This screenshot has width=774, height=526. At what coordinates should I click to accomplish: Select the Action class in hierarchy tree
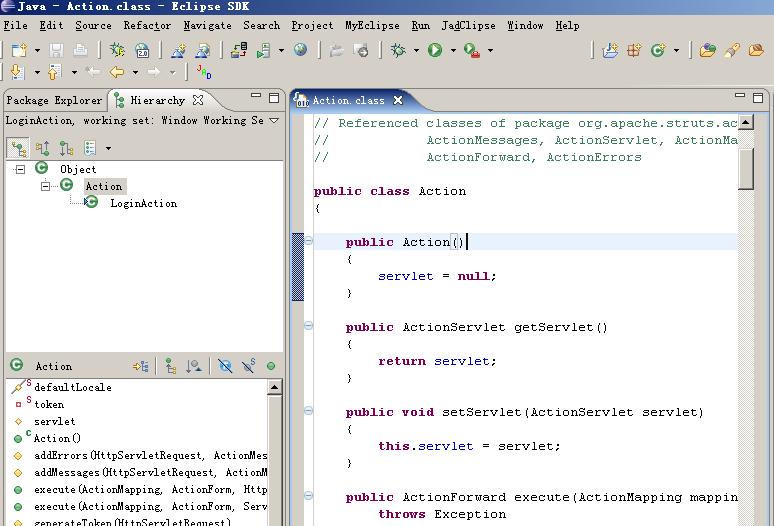point(104,187)
